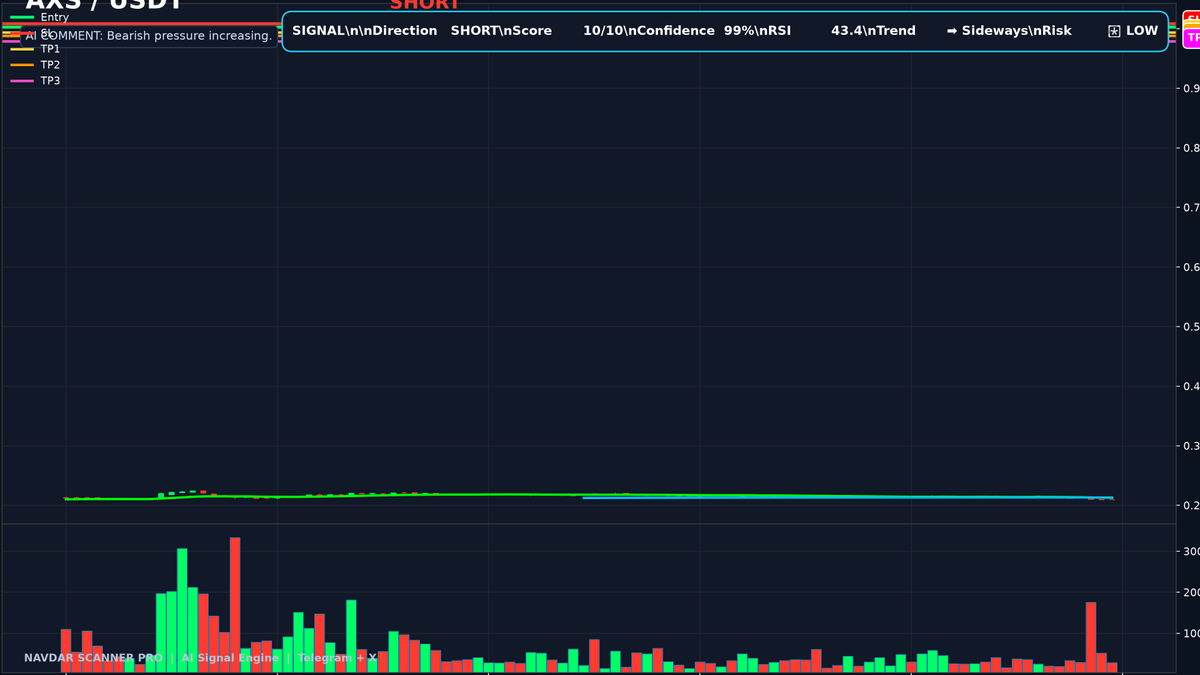Click the AI Signal Engine footer text

[230, 658]
